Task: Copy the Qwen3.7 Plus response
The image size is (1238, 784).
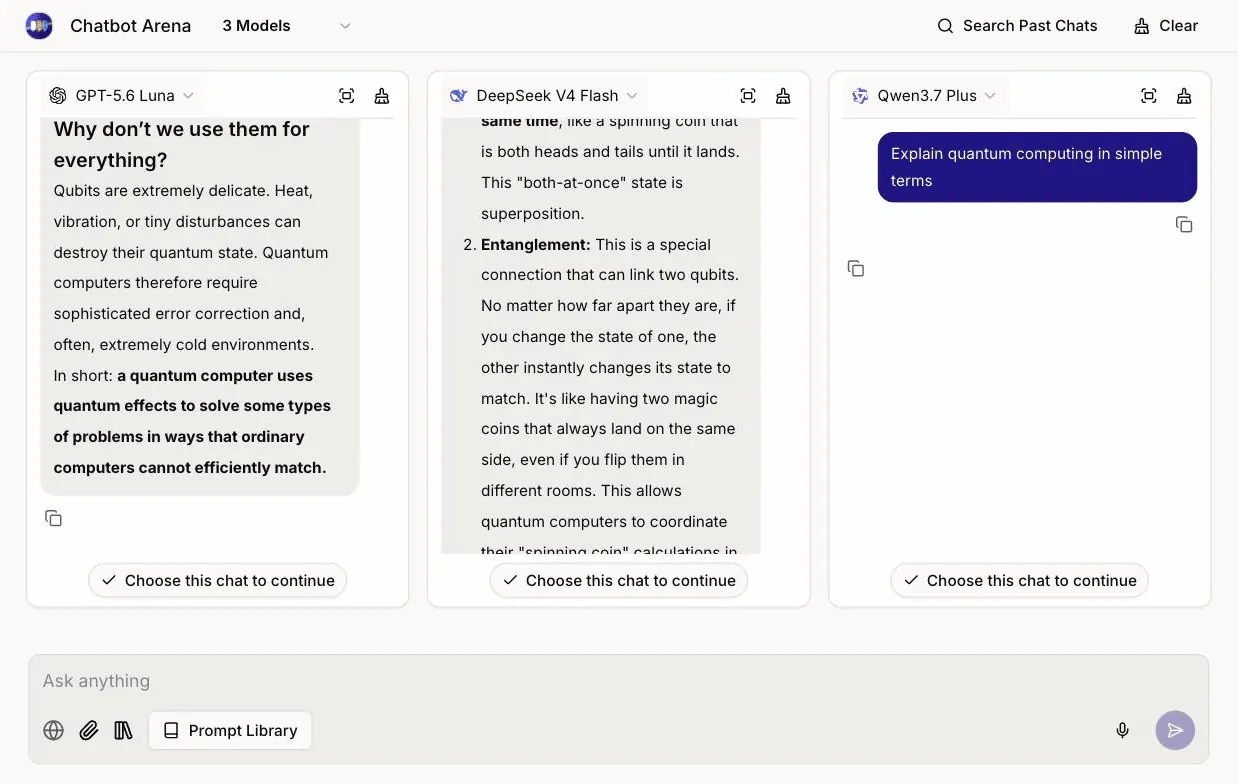Action: coord(856,268)
